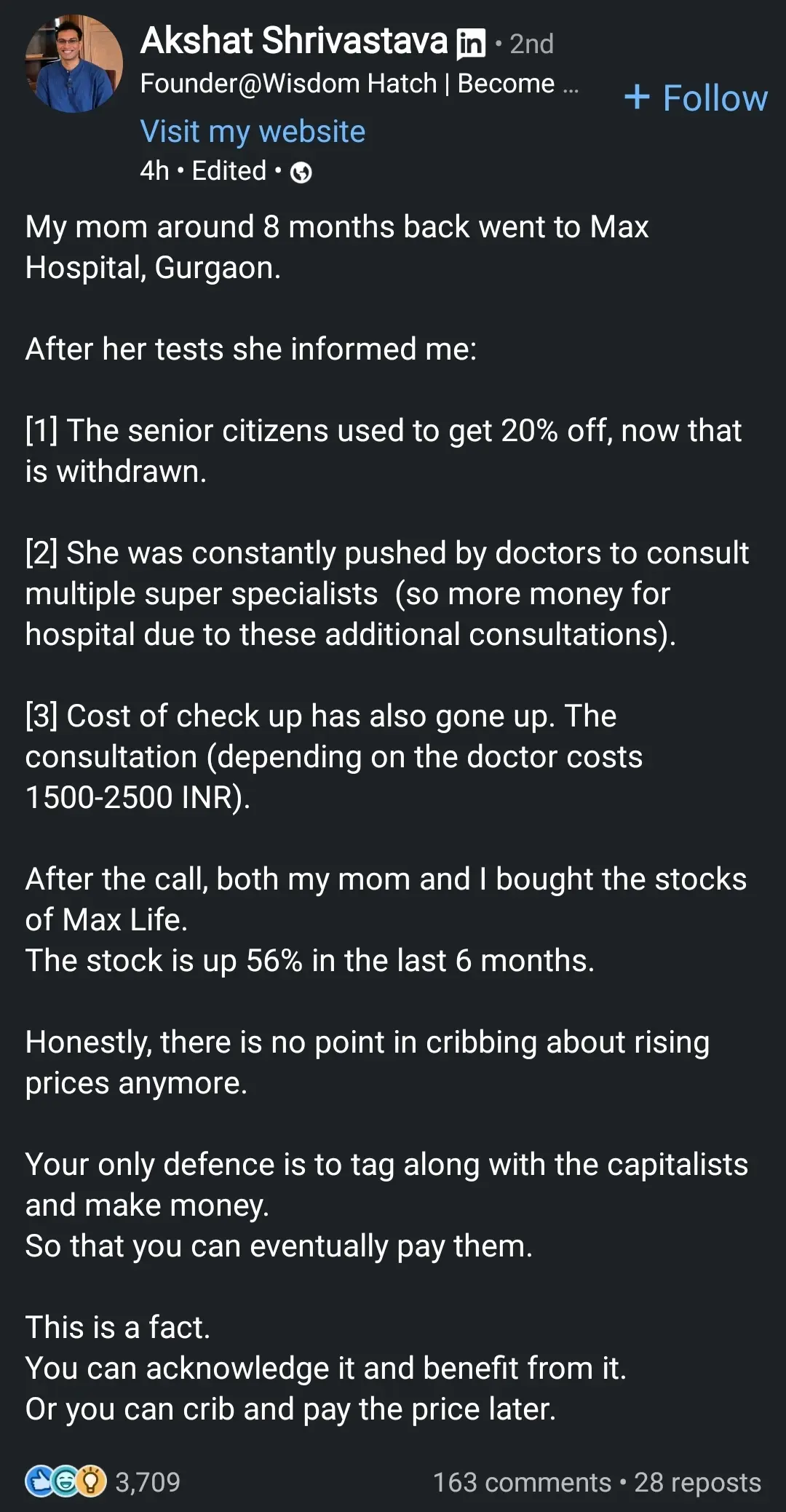Screen dimensions: 786x1512
Task: Open Akshat Shrivastava's name link
Action: click(x=293, y=41)
